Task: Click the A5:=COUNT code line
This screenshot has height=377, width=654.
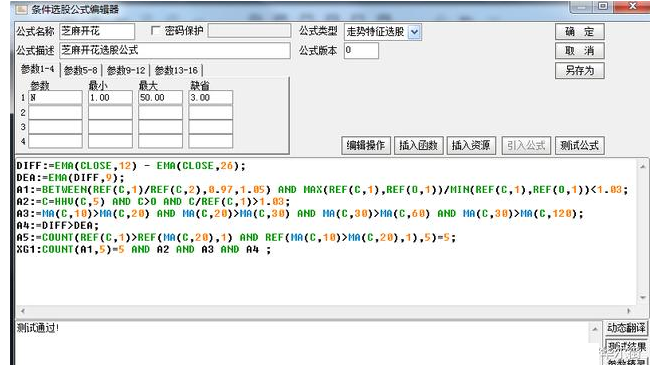Action: click(x=236, y=238)
